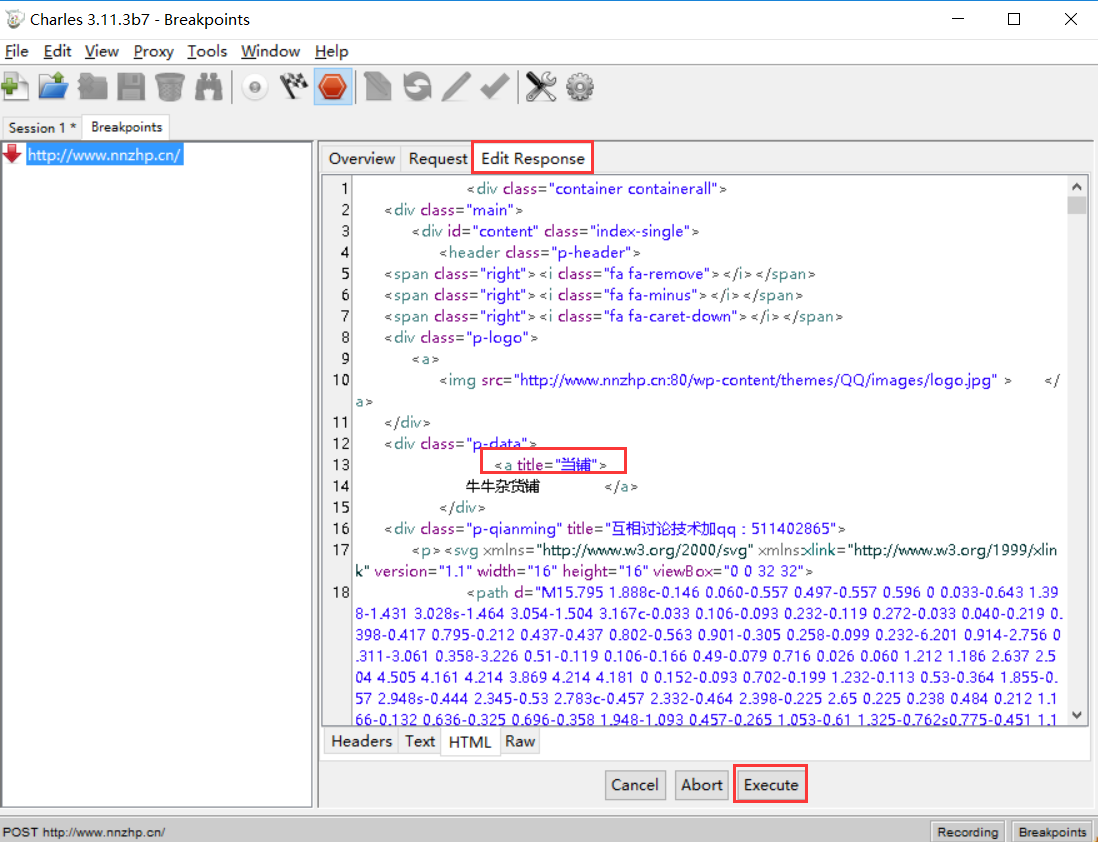Screen dimensions: 1098x842
Task: Open the Tools menu
Action: point(207,51)
